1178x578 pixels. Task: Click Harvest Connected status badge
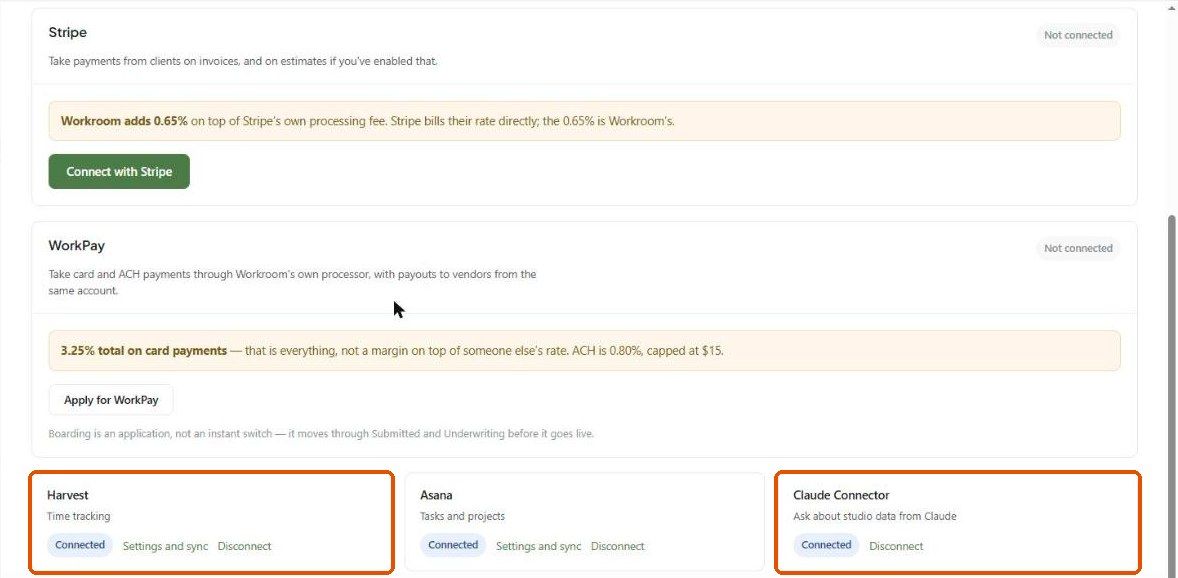[x=80, y=545]
